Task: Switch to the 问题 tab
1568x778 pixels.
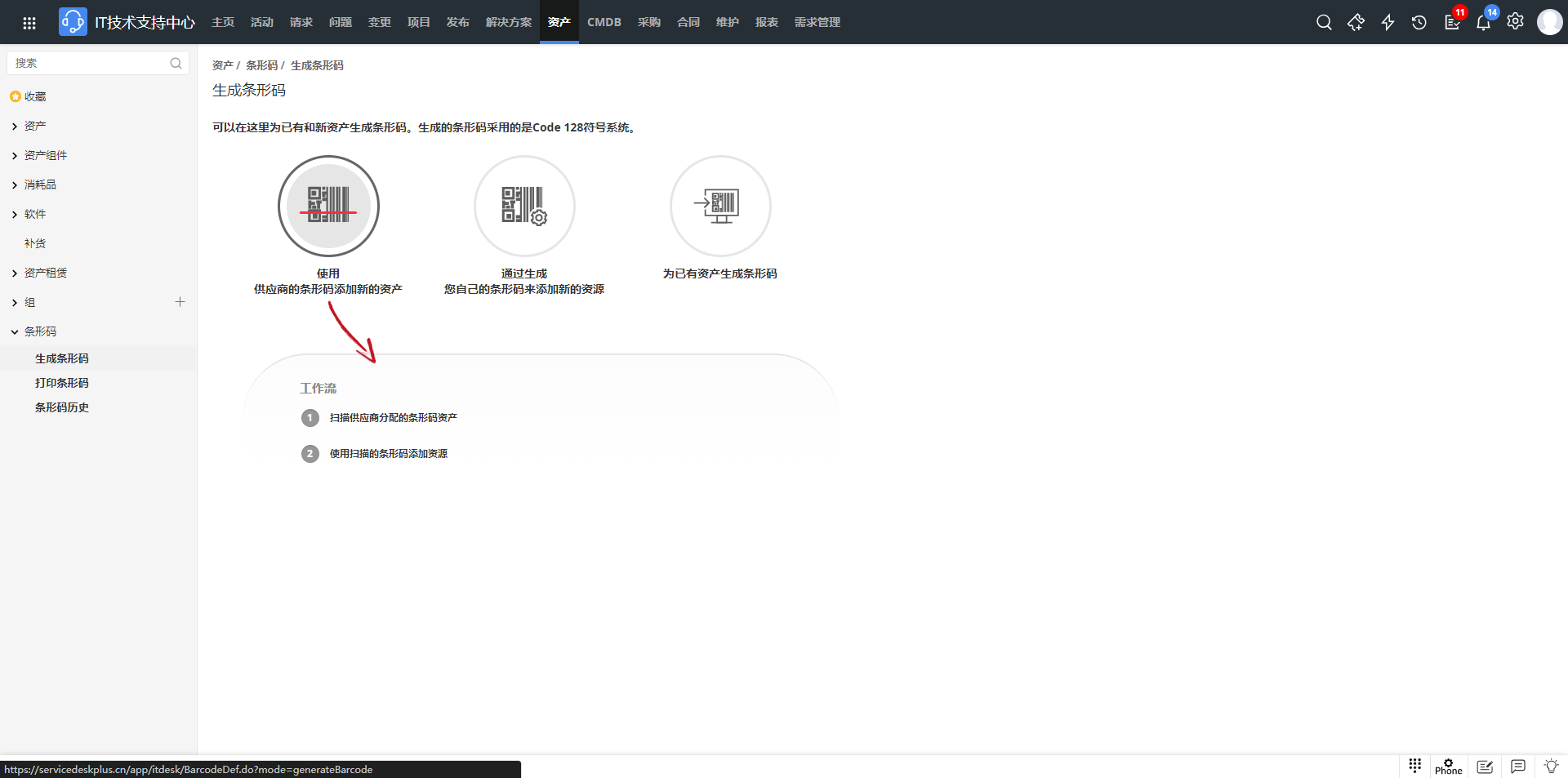Action: click(341, 22)
